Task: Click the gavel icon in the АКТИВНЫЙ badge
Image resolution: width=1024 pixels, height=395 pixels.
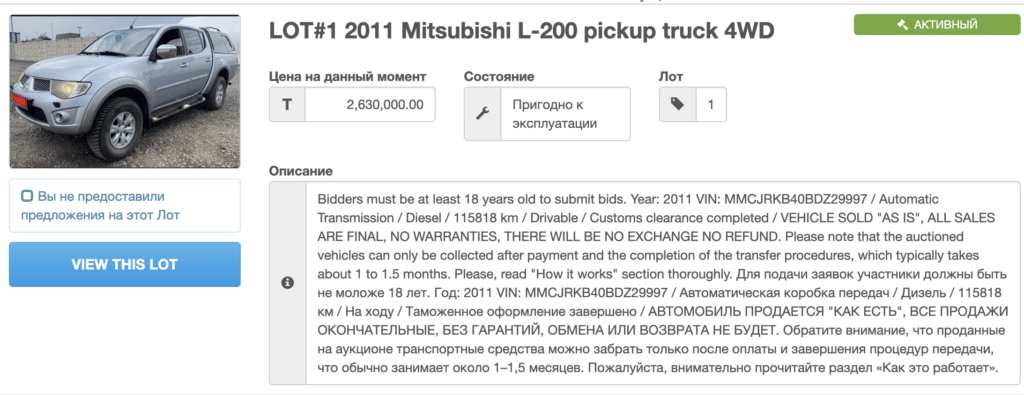Action: [x=903, y=25]
